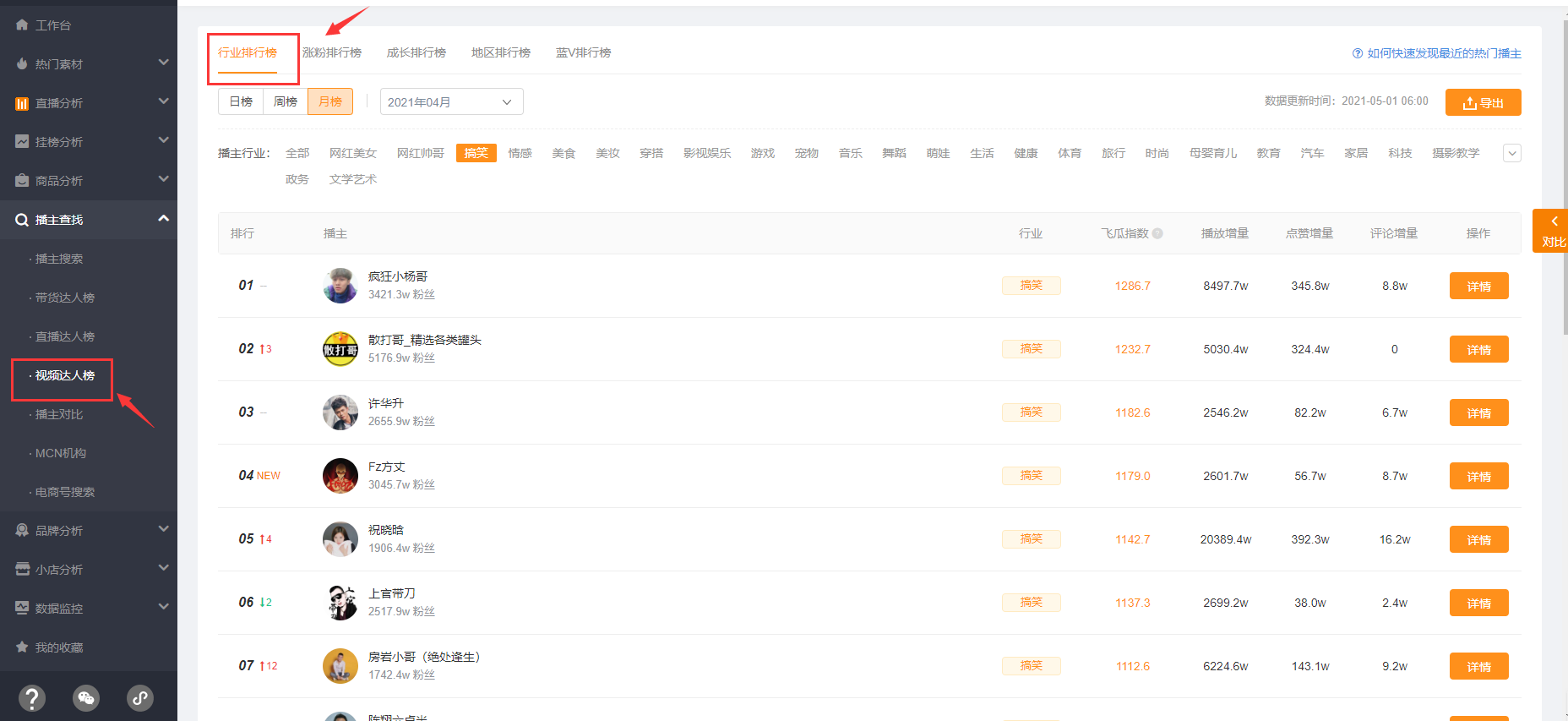Expand more 播主行业 categories
The height and width of the screenshot is (721, 1568).
(1511, 153)
